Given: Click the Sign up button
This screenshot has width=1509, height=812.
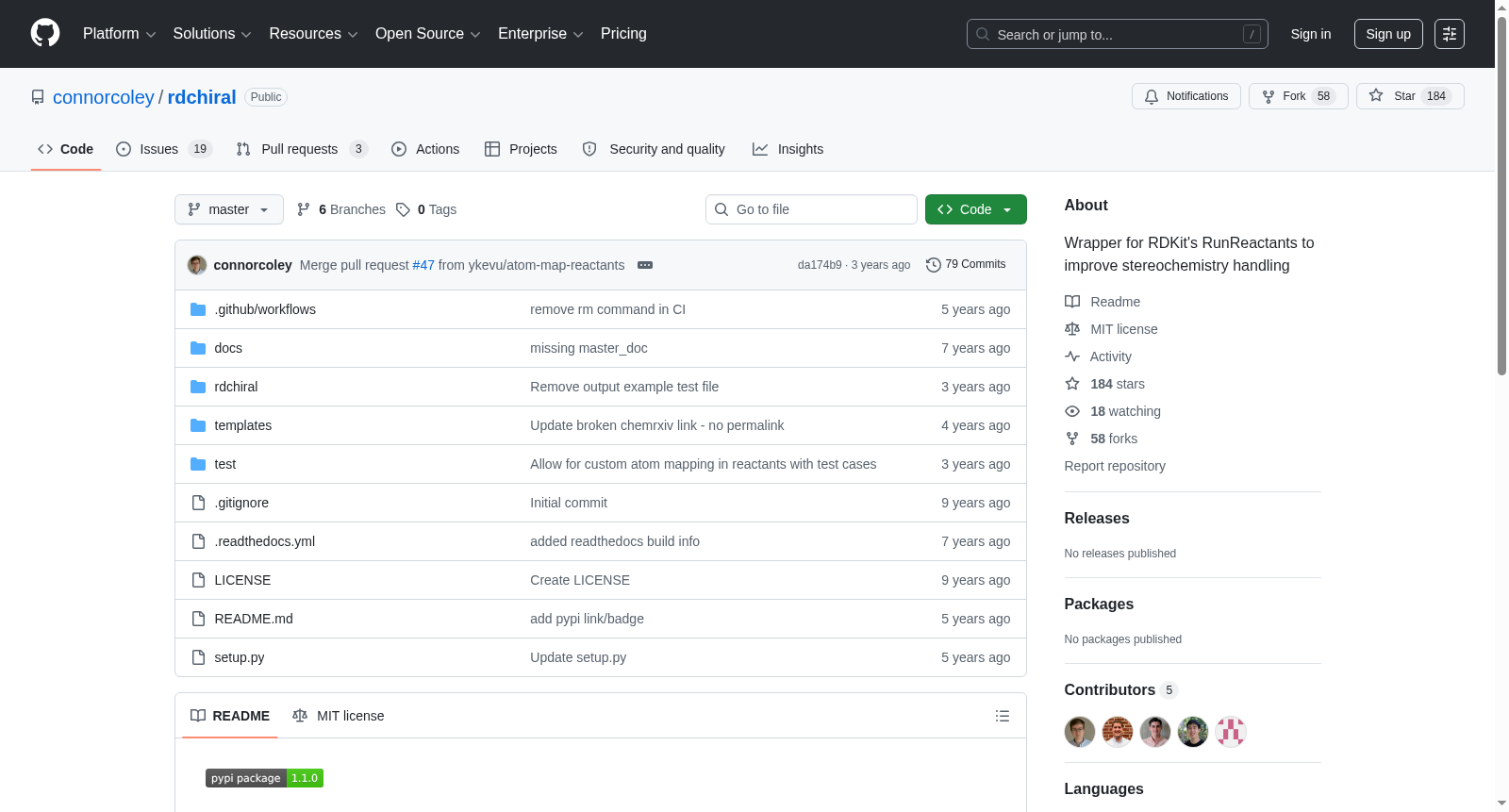Looking at the screenshot, I should [1388, 34].
